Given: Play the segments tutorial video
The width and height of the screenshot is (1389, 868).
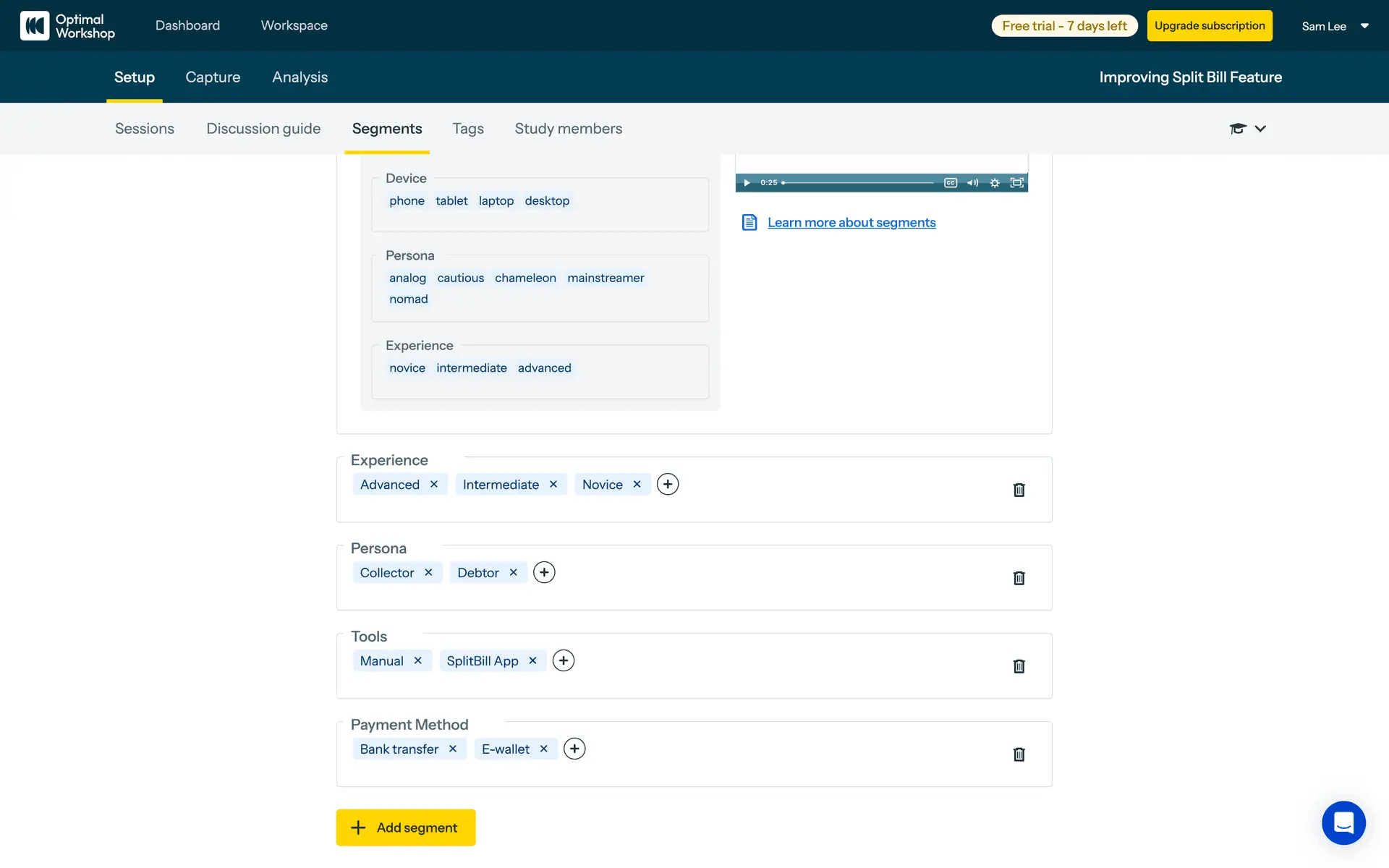Looking at the screenshot, I should 747,183.
